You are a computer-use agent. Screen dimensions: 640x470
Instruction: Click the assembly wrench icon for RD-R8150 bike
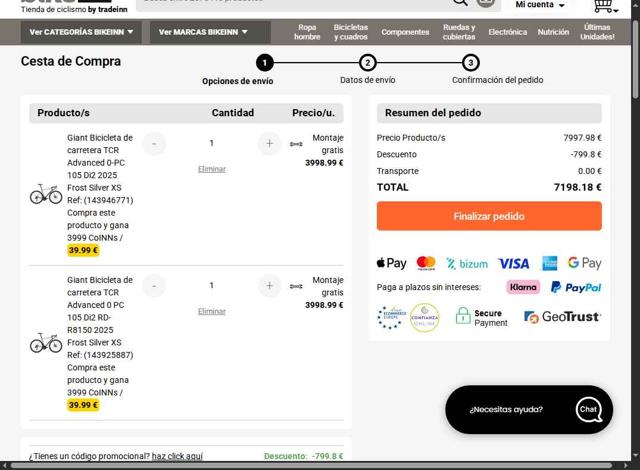[296, 286]
